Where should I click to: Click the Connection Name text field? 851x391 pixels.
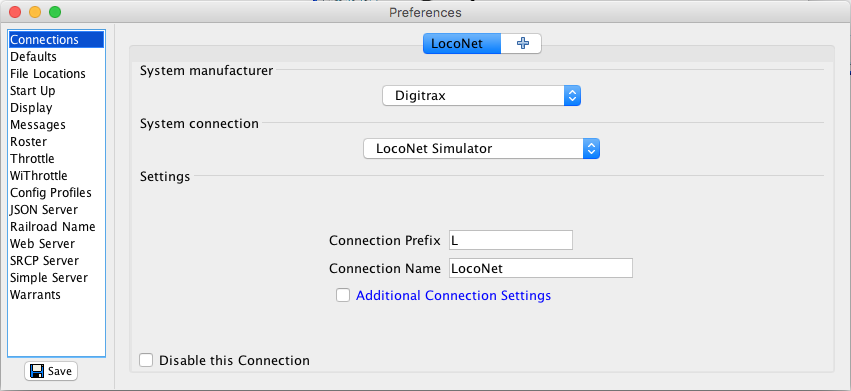pos(541,268)
